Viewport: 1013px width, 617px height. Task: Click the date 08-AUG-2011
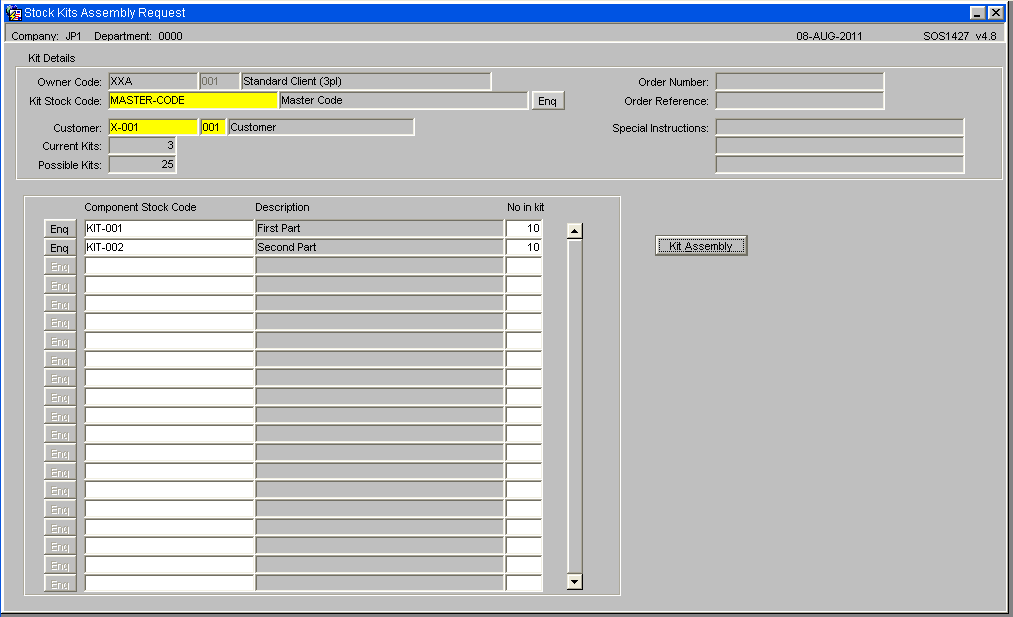click(x=829, y=36)
